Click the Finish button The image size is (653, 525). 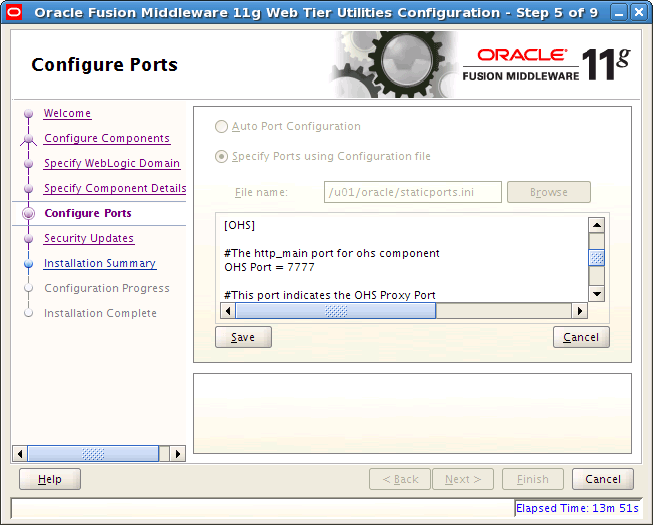(x=533, y=479)
